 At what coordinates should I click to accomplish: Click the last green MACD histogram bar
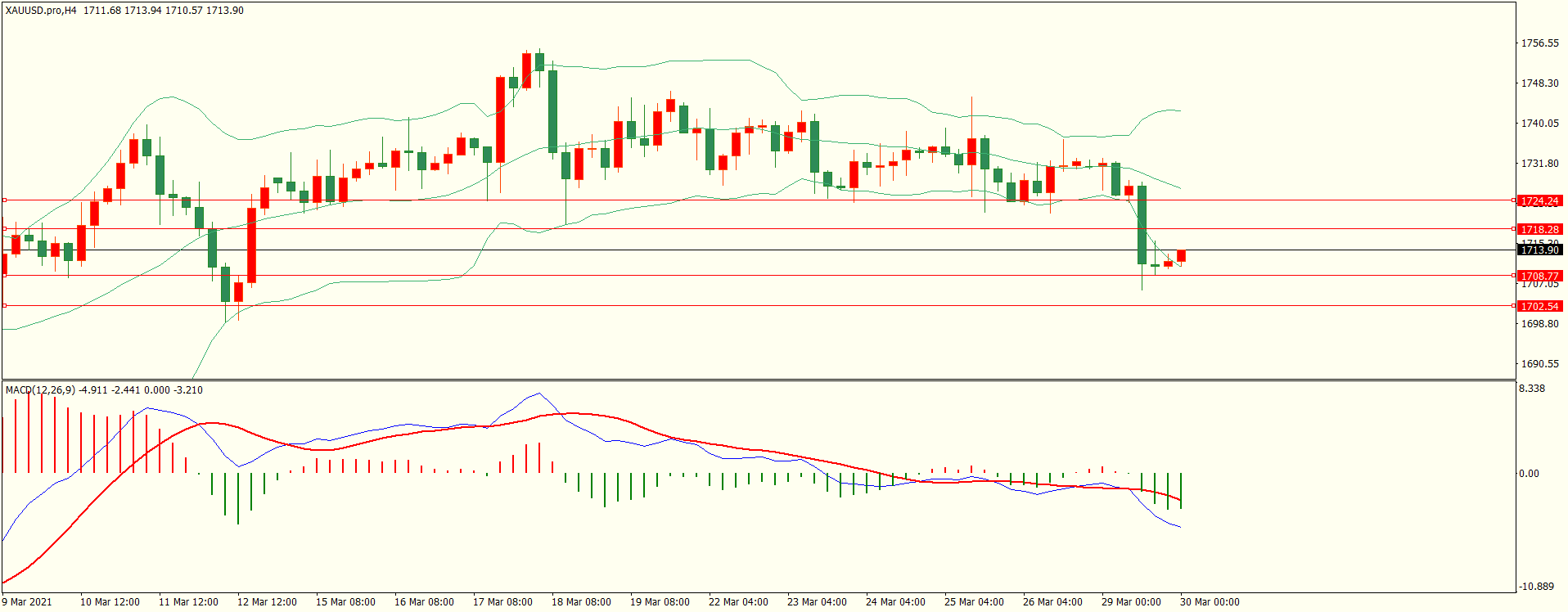(1181, 491)
